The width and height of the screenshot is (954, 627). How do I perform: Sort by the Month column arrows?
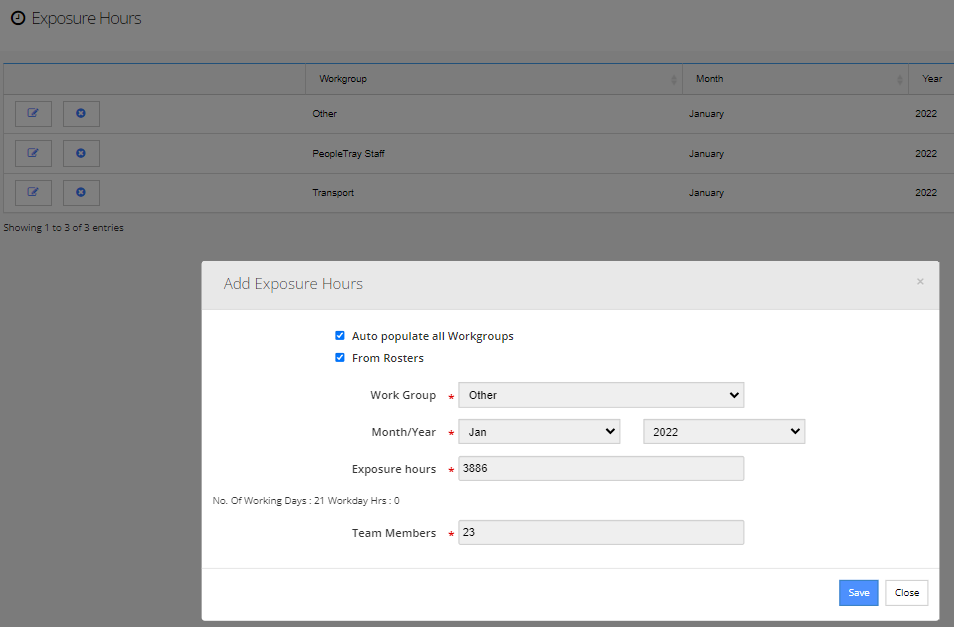(x=900, y=80)
